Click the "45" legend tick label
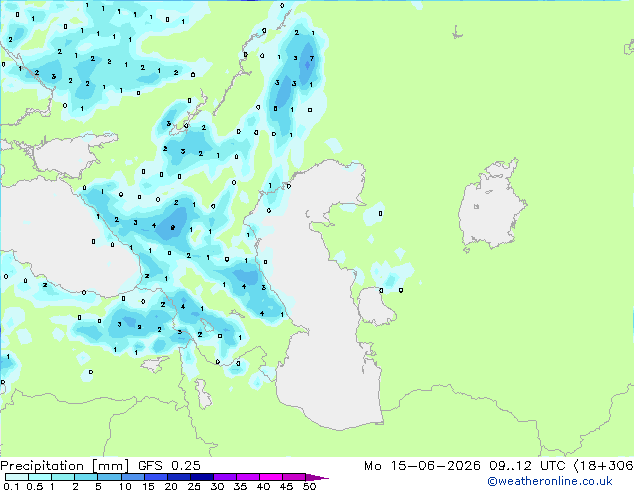 coord(286,486)
